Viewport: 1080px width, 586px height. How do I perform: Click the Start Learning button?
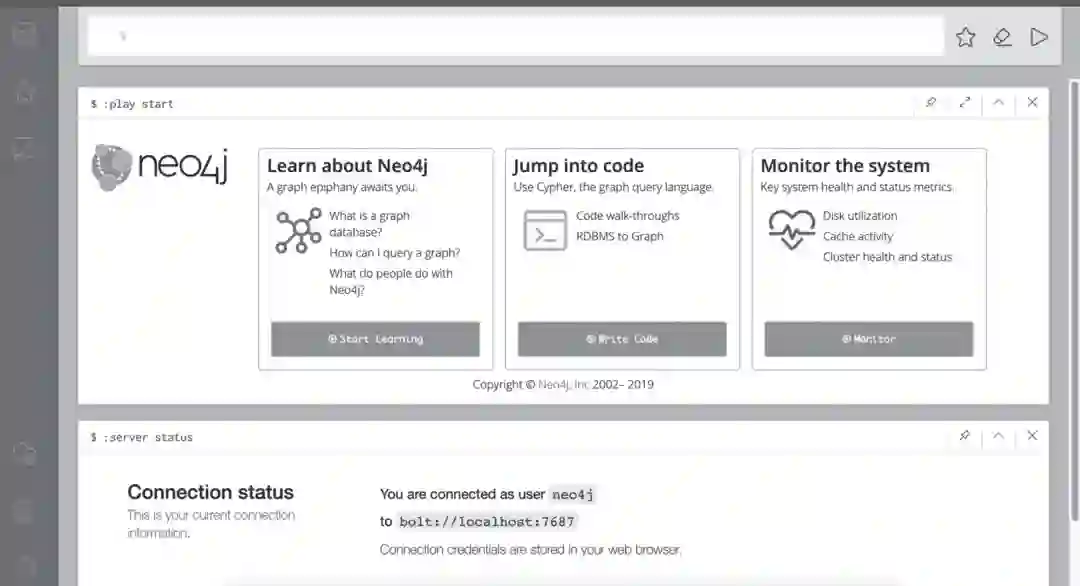[x=375, y=339]
